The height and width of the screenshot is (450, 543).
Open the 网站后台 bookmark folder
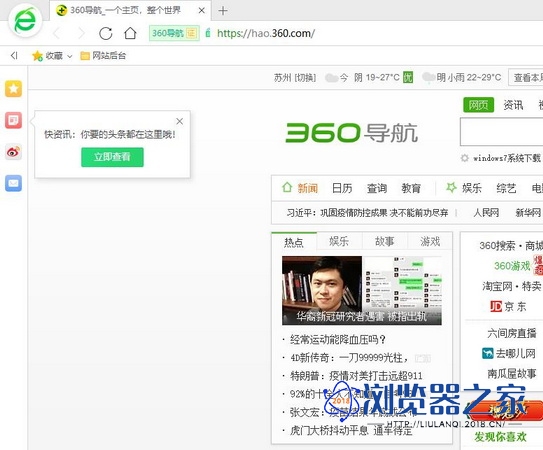point(103,55)
